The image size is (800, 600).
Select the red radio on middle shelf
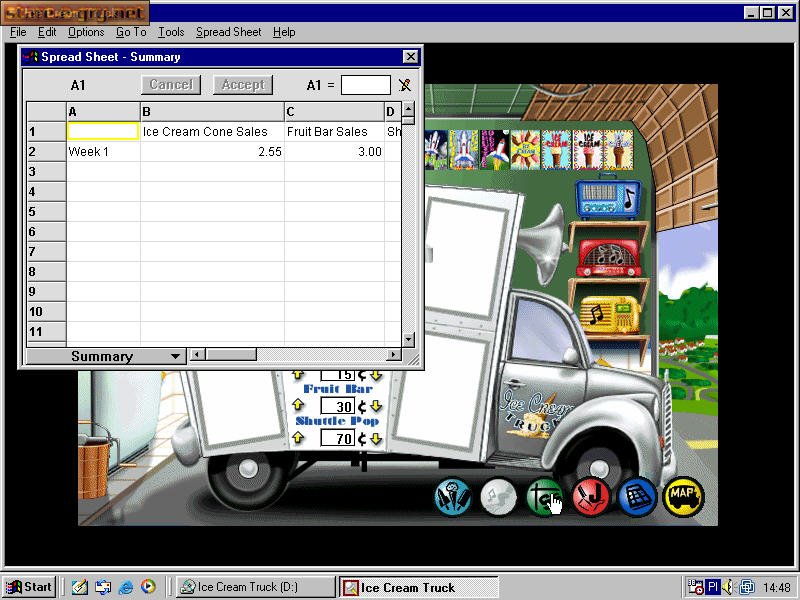coord(608,257)
